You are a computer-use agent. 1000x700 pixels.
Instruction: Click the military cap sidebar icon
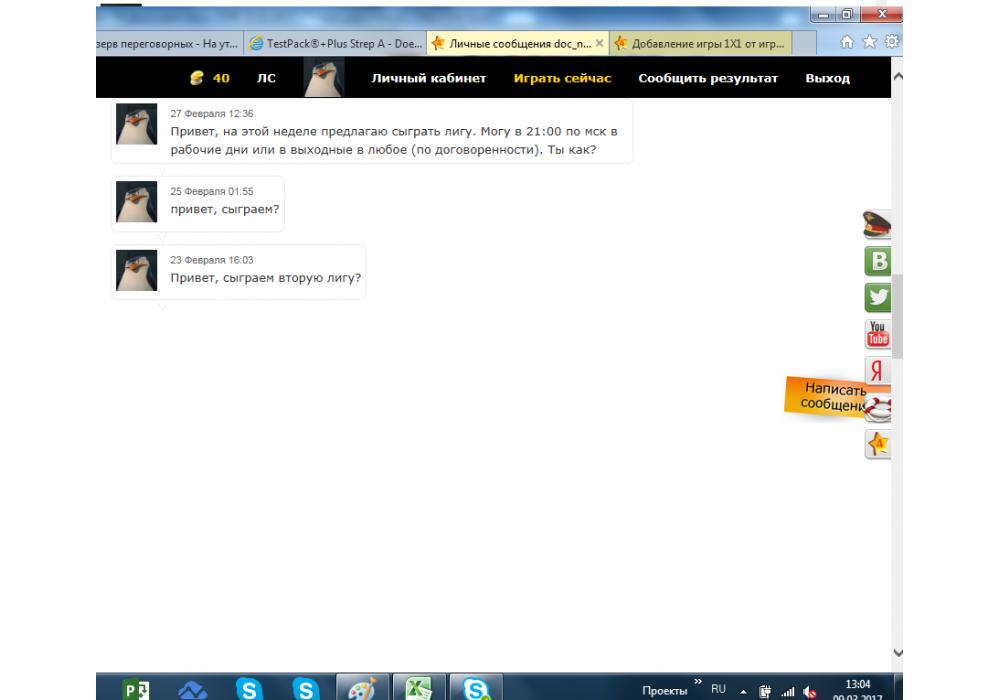click(x=878, y=225)
